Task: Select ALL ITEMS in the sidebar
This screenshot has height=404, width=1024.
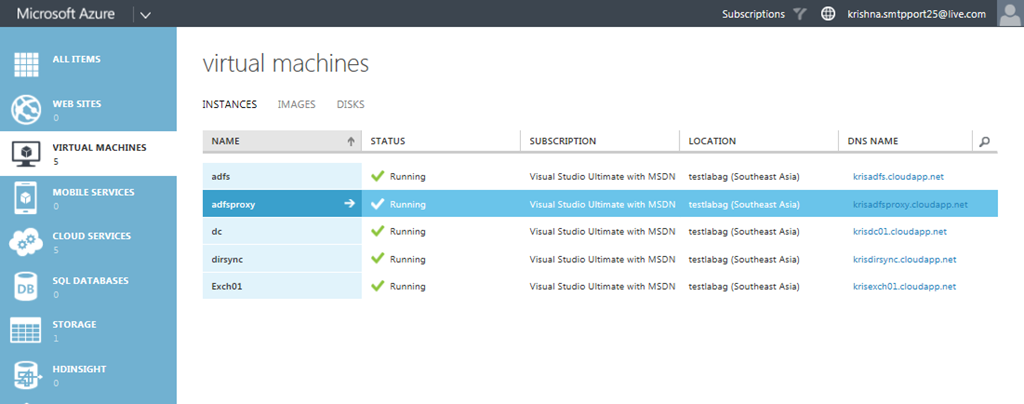Action: 76,59
